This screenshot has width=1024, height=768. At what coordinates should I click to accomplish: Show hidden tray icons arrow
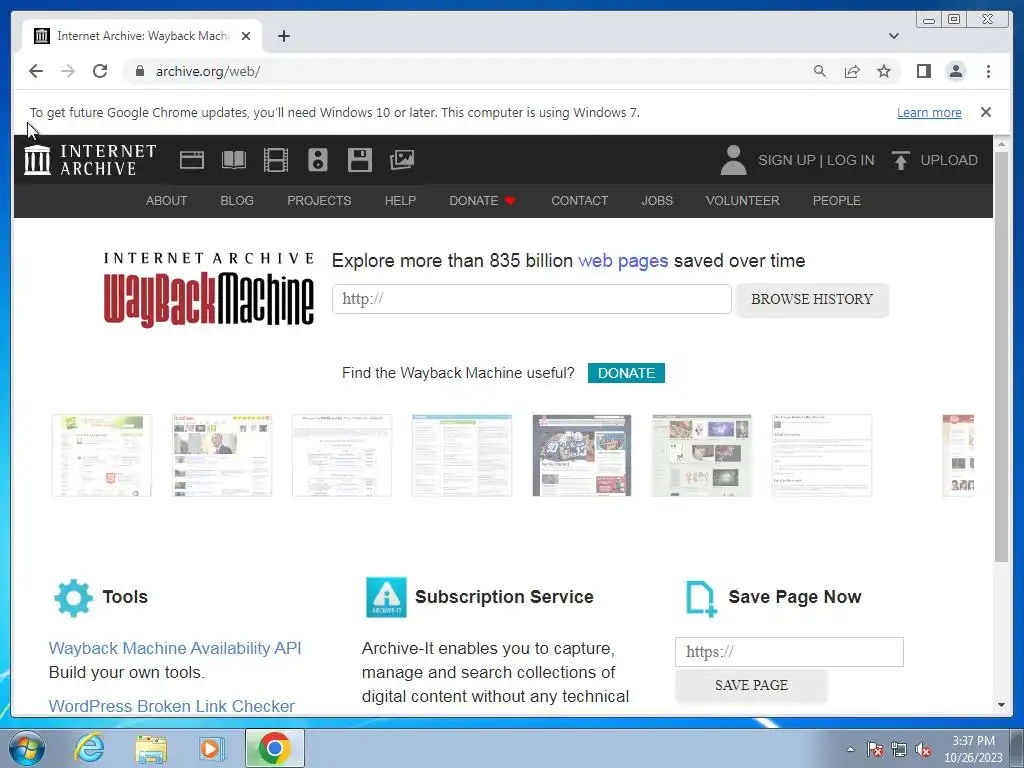tap(850, 750)
